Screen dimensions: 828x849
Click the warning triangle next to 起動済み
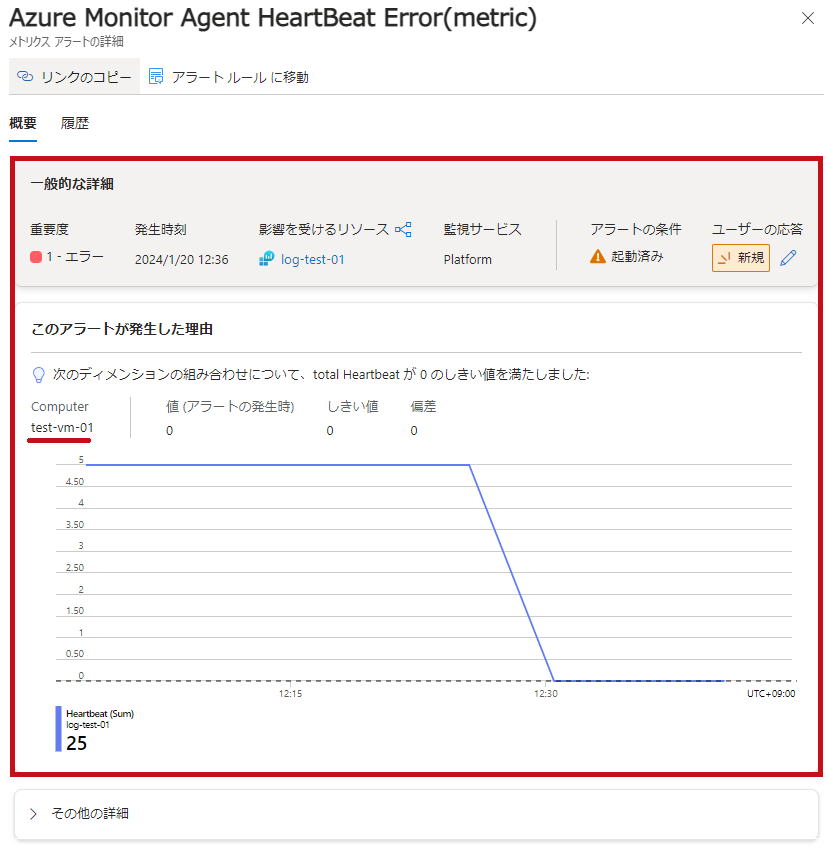click(x=597, y=256)
